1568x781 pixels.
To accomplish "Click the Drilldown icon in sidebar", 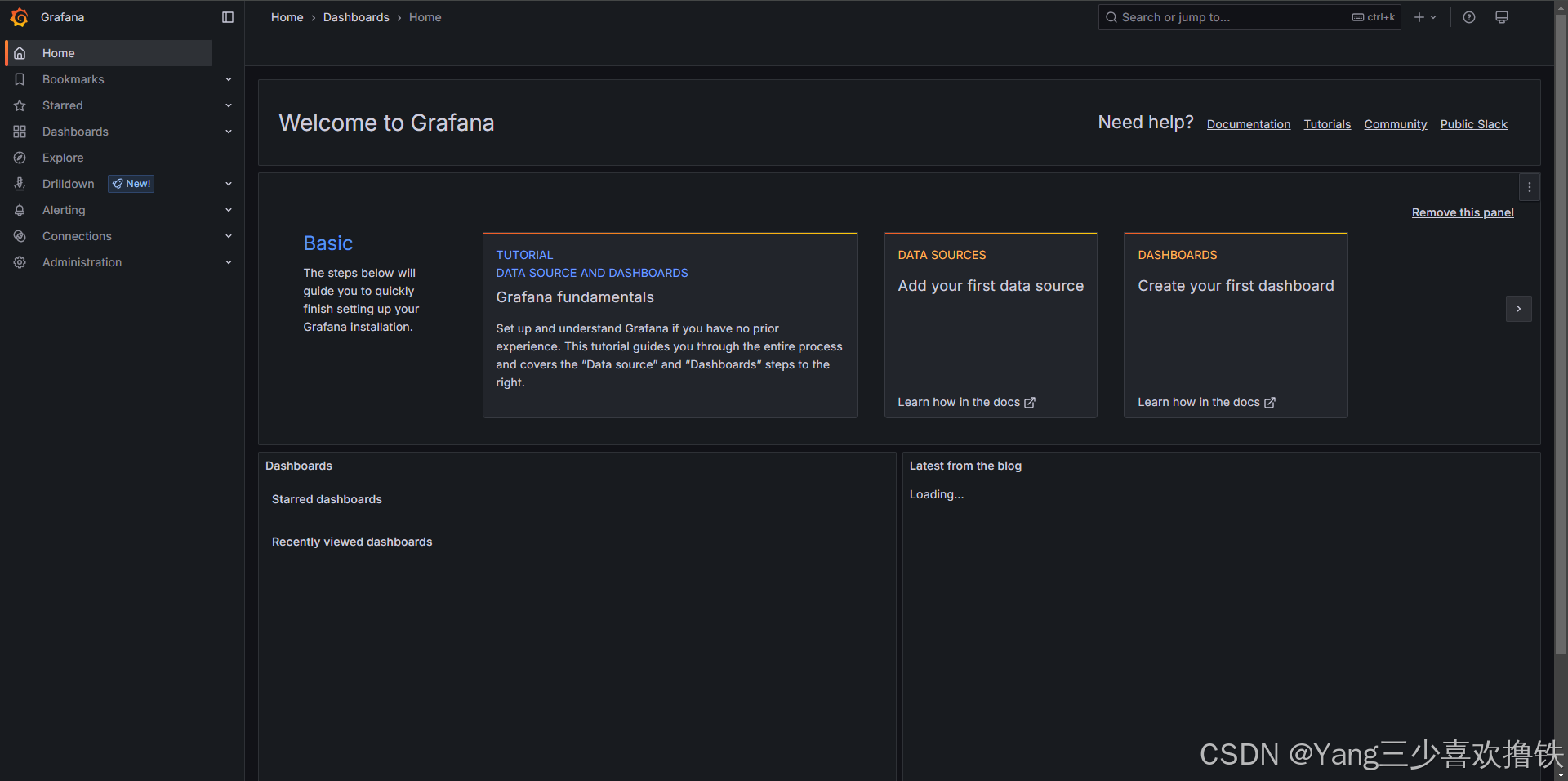I will coord(20,184).
